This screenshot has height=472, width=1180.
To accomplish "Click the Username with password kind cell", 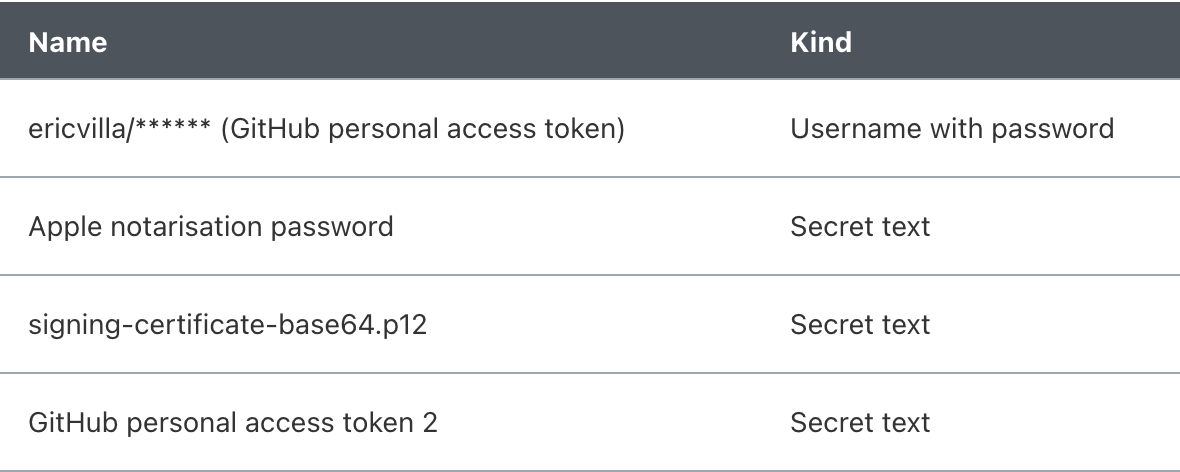I will (952, 129).
